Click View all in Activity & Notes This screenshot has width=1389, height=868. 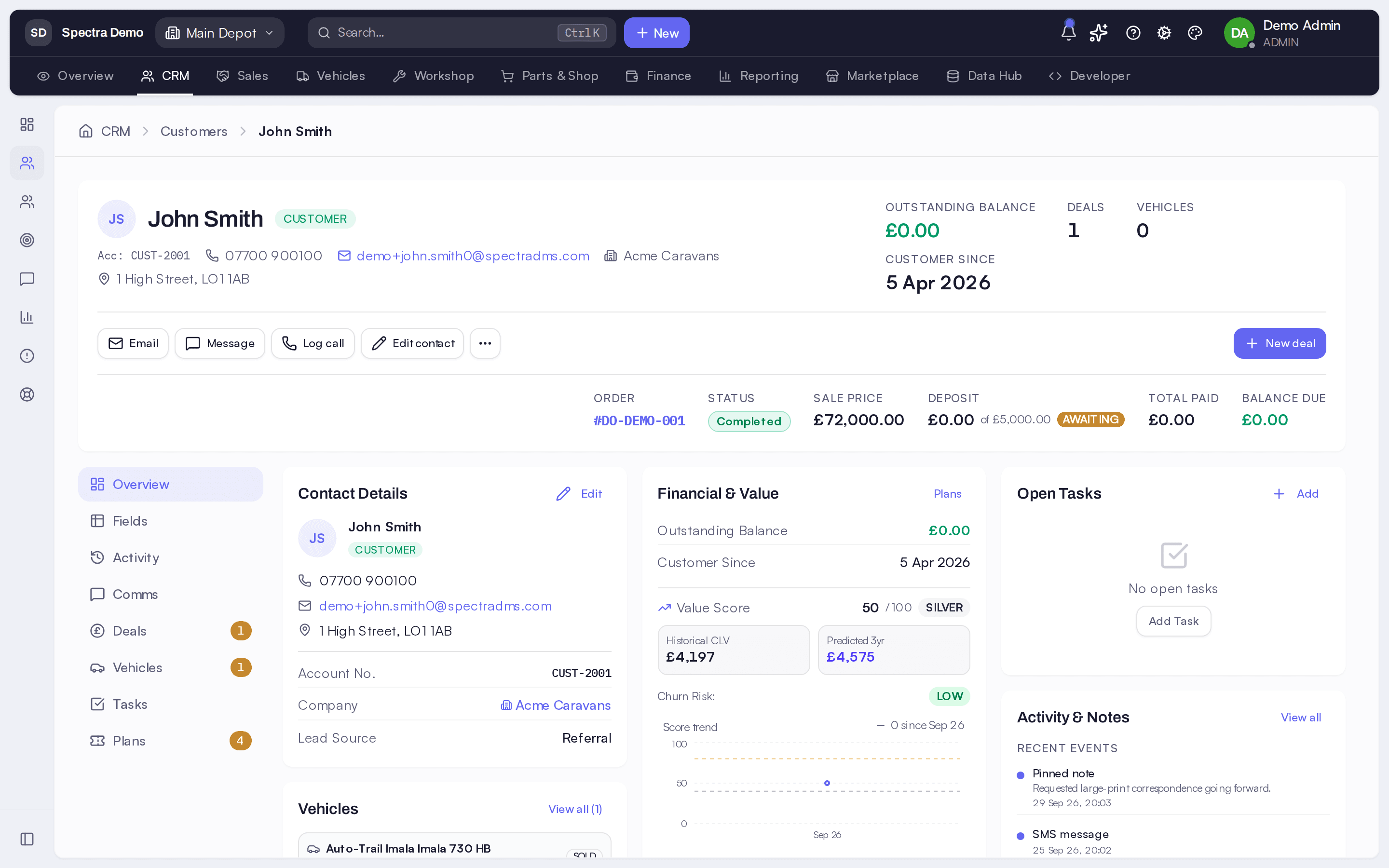[x=1301, y=718]
